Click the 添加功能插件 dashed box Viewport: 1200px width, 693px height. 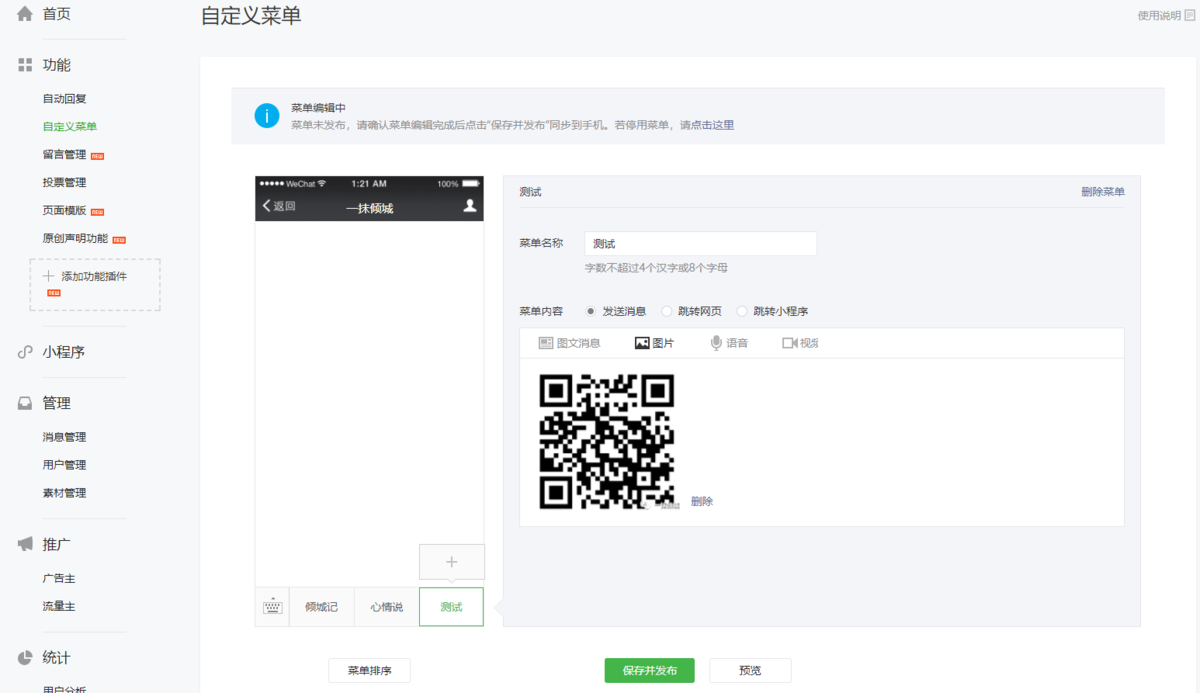tap(95, 284)
